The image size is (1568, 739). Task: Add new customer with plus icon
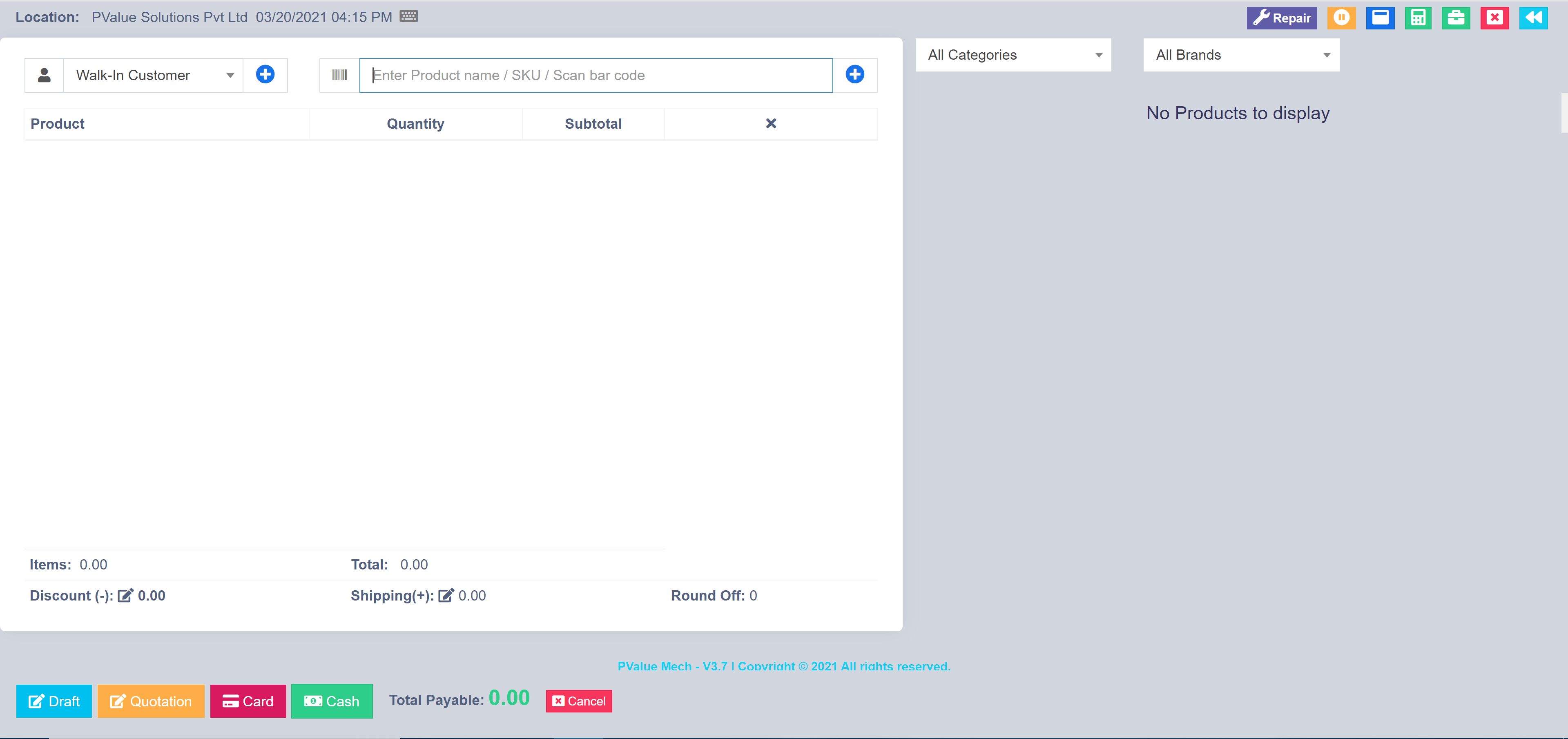pyautogui.click(x=265, y=75)
